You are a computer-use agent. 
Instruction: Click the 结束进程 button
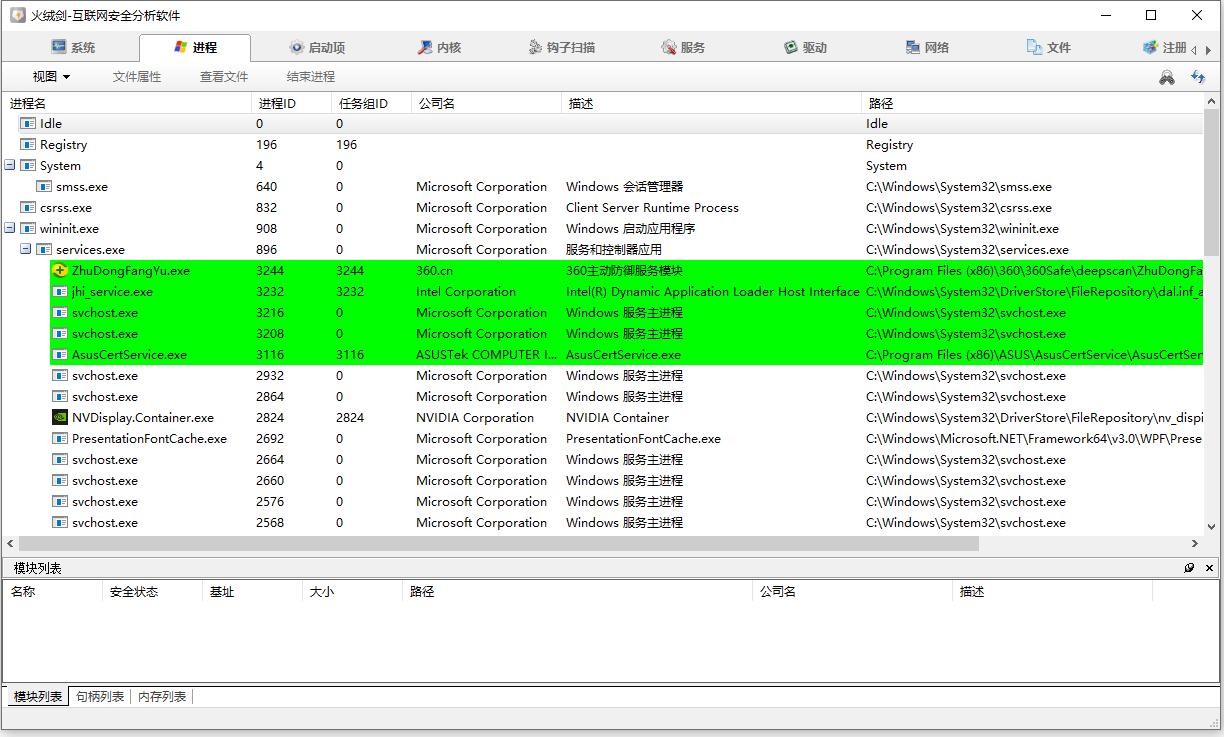(x=310, y=77)
